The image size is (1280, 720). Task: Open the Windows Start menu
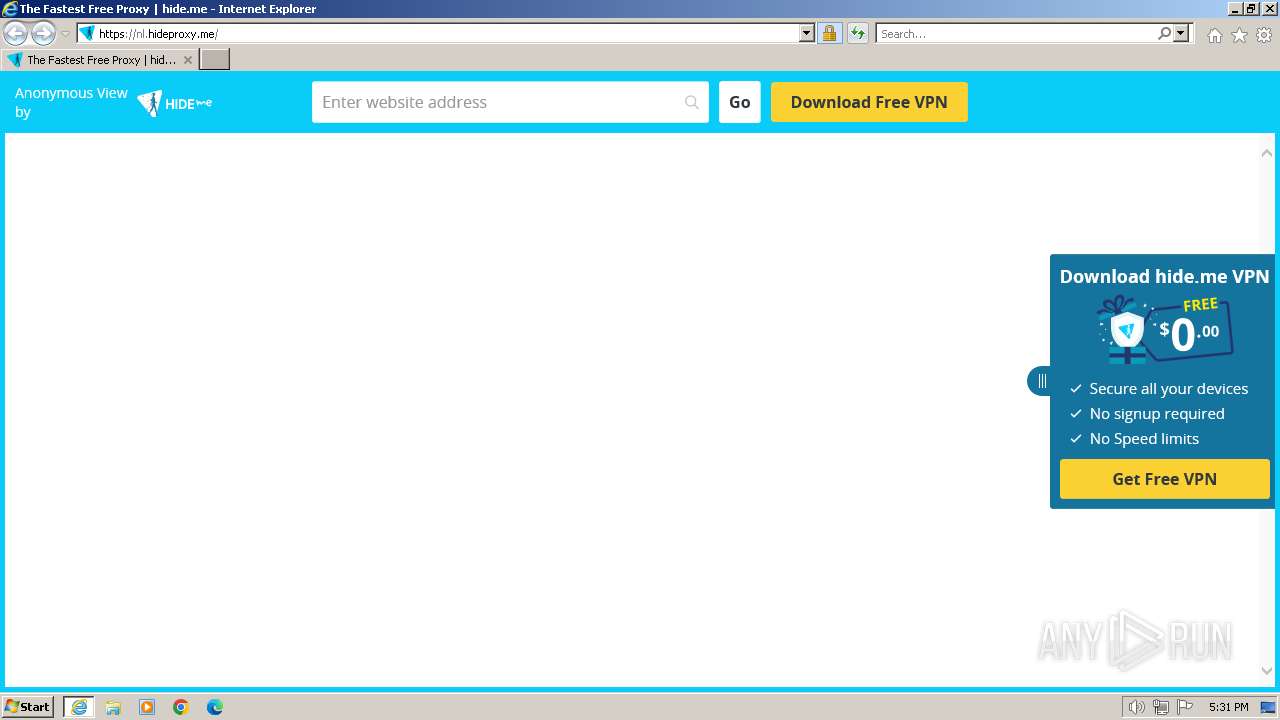(28, 707)
